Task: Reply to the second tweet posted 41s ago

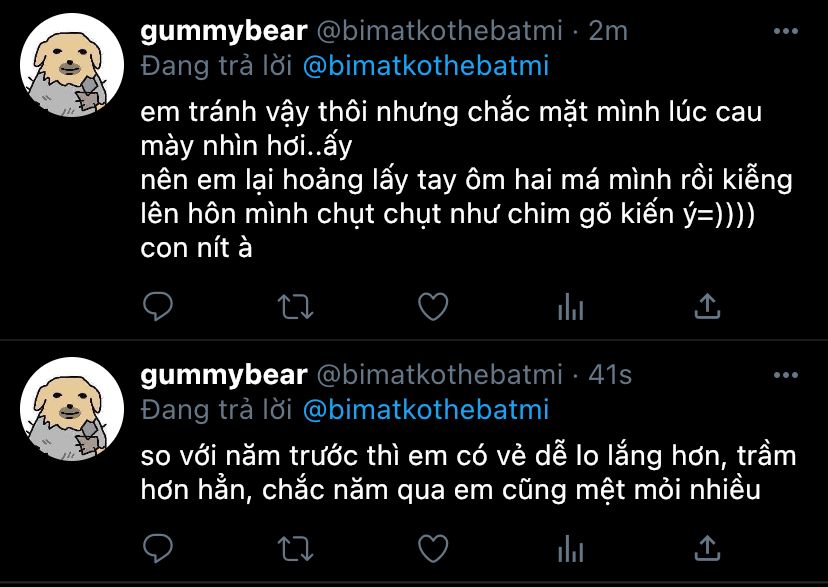Action: click(158, 548)
